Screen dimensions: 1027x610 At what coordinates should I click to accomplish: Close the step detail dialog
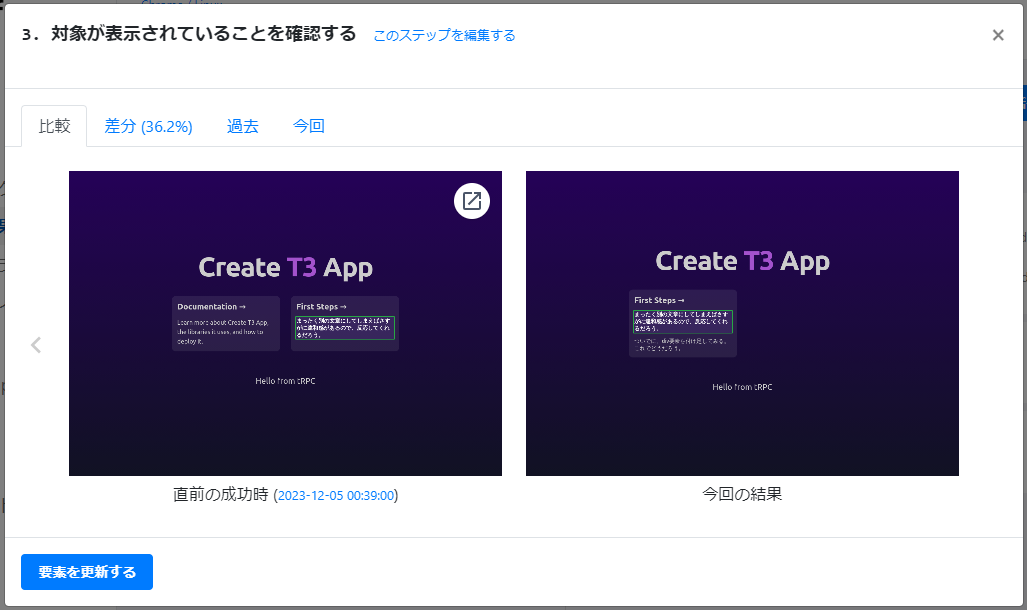[x=998, y=35]
